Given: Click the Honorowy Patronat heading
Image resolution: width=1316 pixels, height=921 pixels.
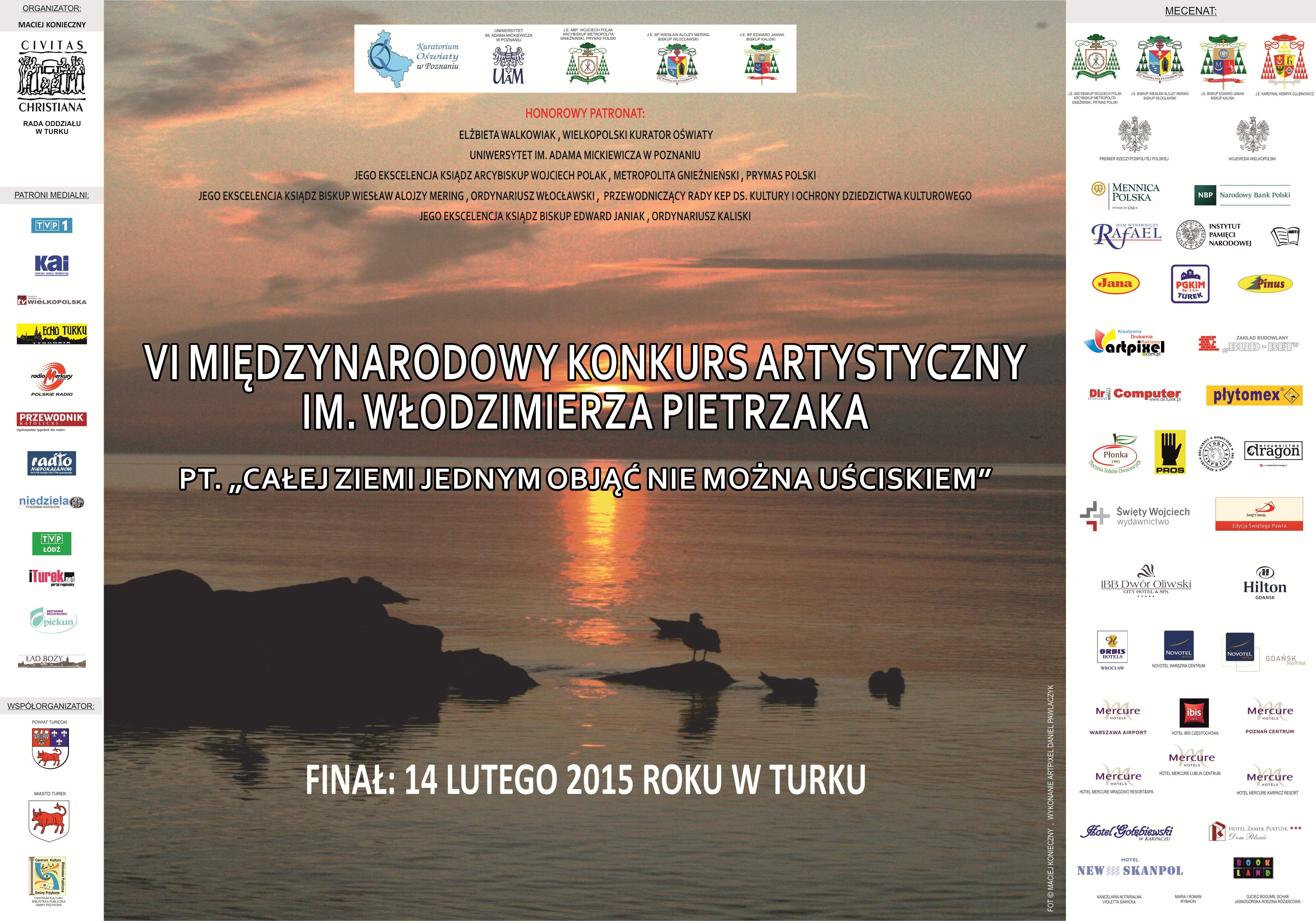Looking at the screenshot, I should coord(585,113).
